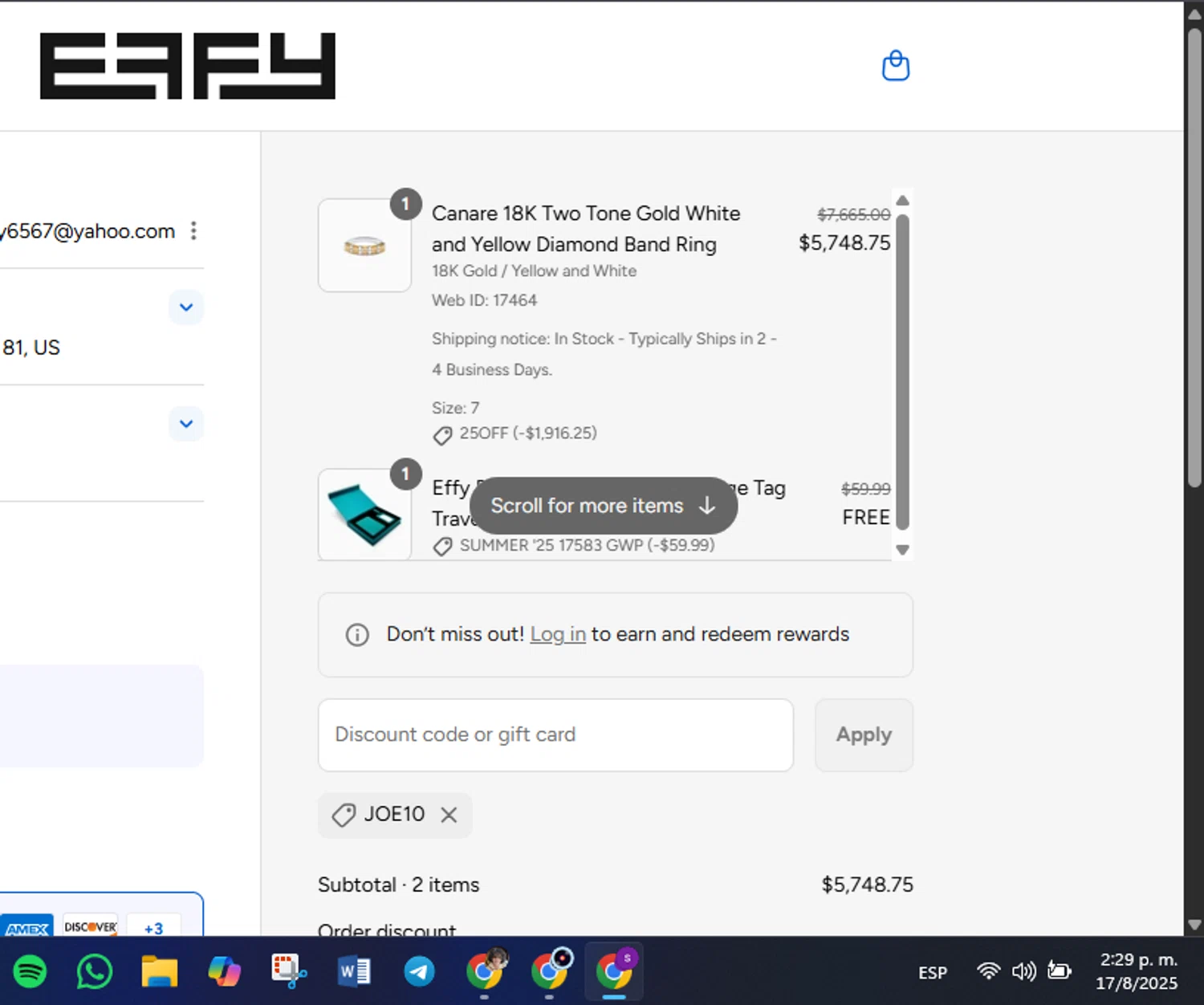Click the Effy travel case thumbnail
The height and width of the screenshot is (1005, 1204).
[x=365, y=515]
